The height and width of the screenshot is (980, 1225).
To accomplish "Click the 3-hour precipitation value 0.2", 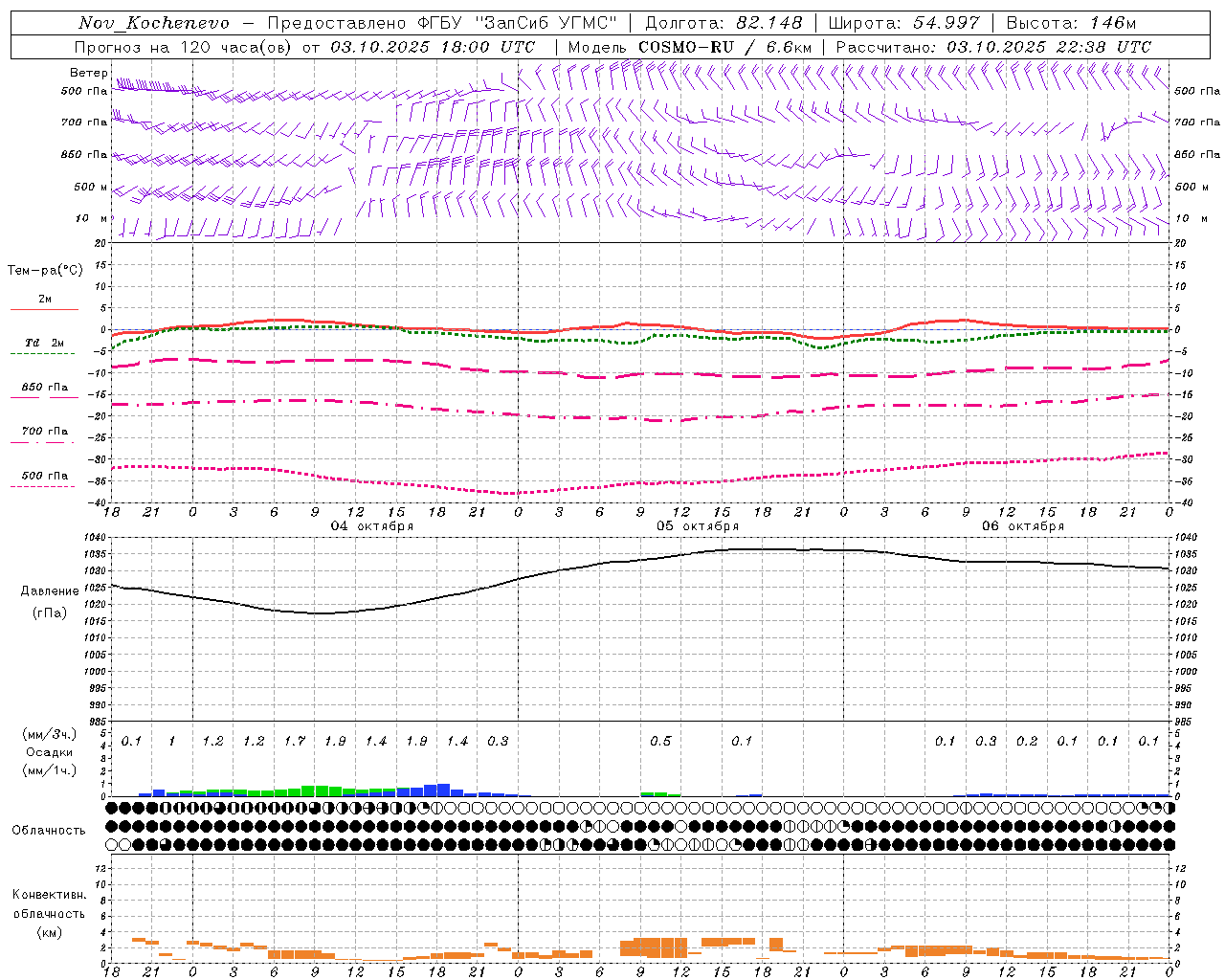I will (1027, 742).
